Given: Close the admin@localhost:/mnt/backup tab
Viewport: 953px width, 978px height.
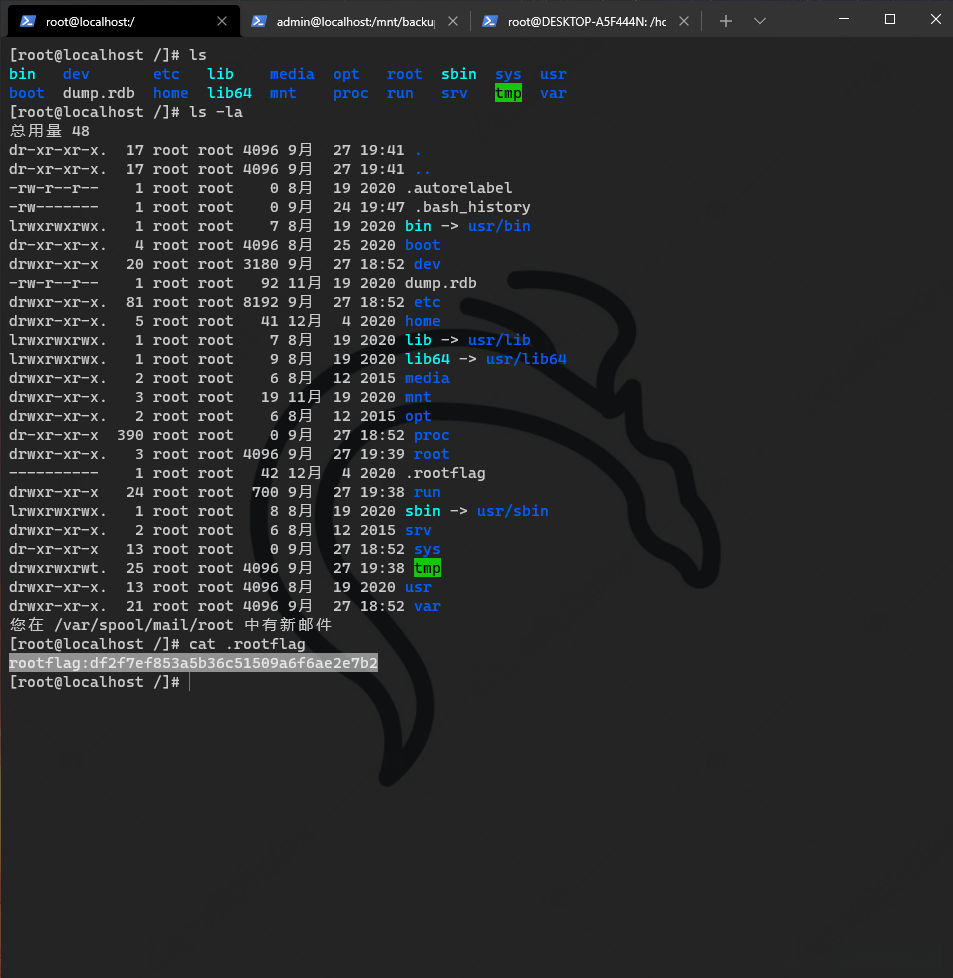Looking at the screenshot, I should pos(453,21).
